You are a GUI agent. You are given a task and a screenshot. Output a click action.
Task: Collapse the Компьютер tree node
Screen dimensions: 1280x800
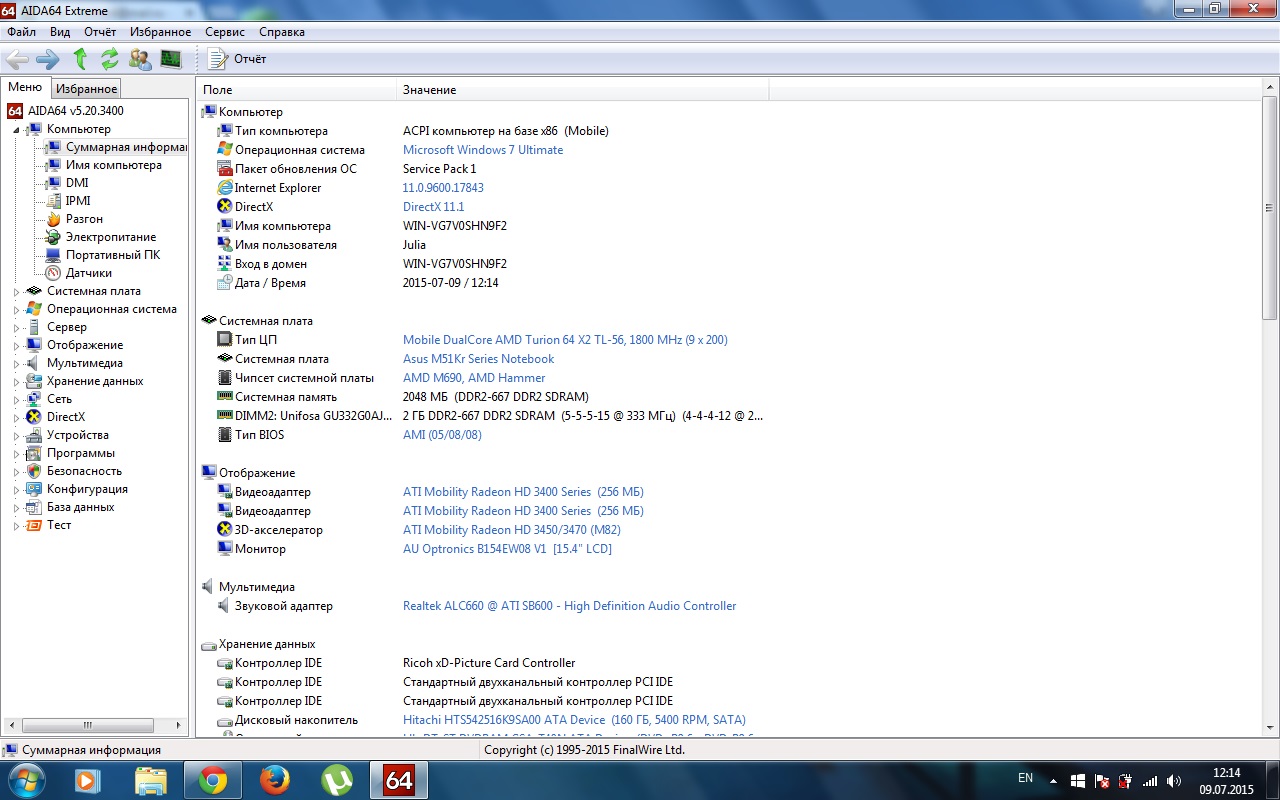tap(16, 130)
